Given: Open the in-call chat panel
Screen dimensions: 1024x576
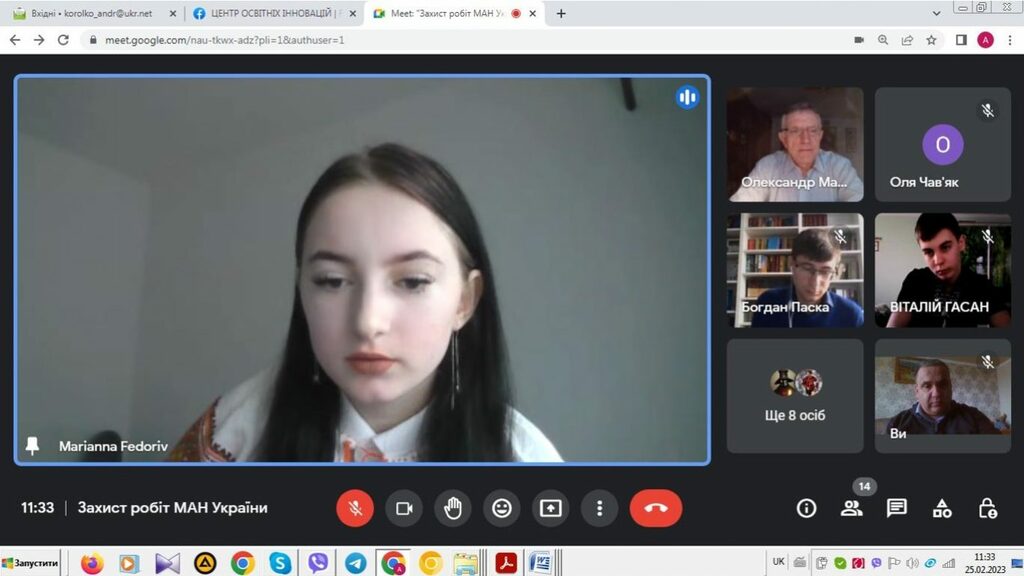Looking at the screenshot, I should [897, 508].
